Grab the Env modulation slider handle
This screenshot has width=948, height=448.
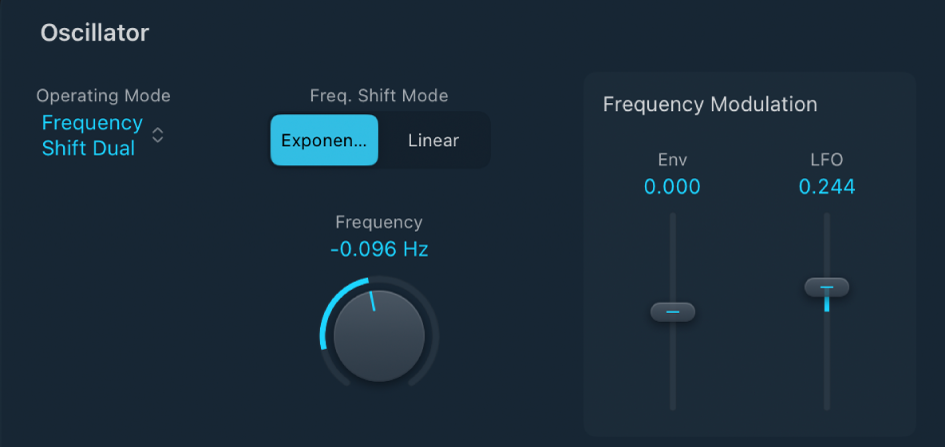click(x=672, y=313)
